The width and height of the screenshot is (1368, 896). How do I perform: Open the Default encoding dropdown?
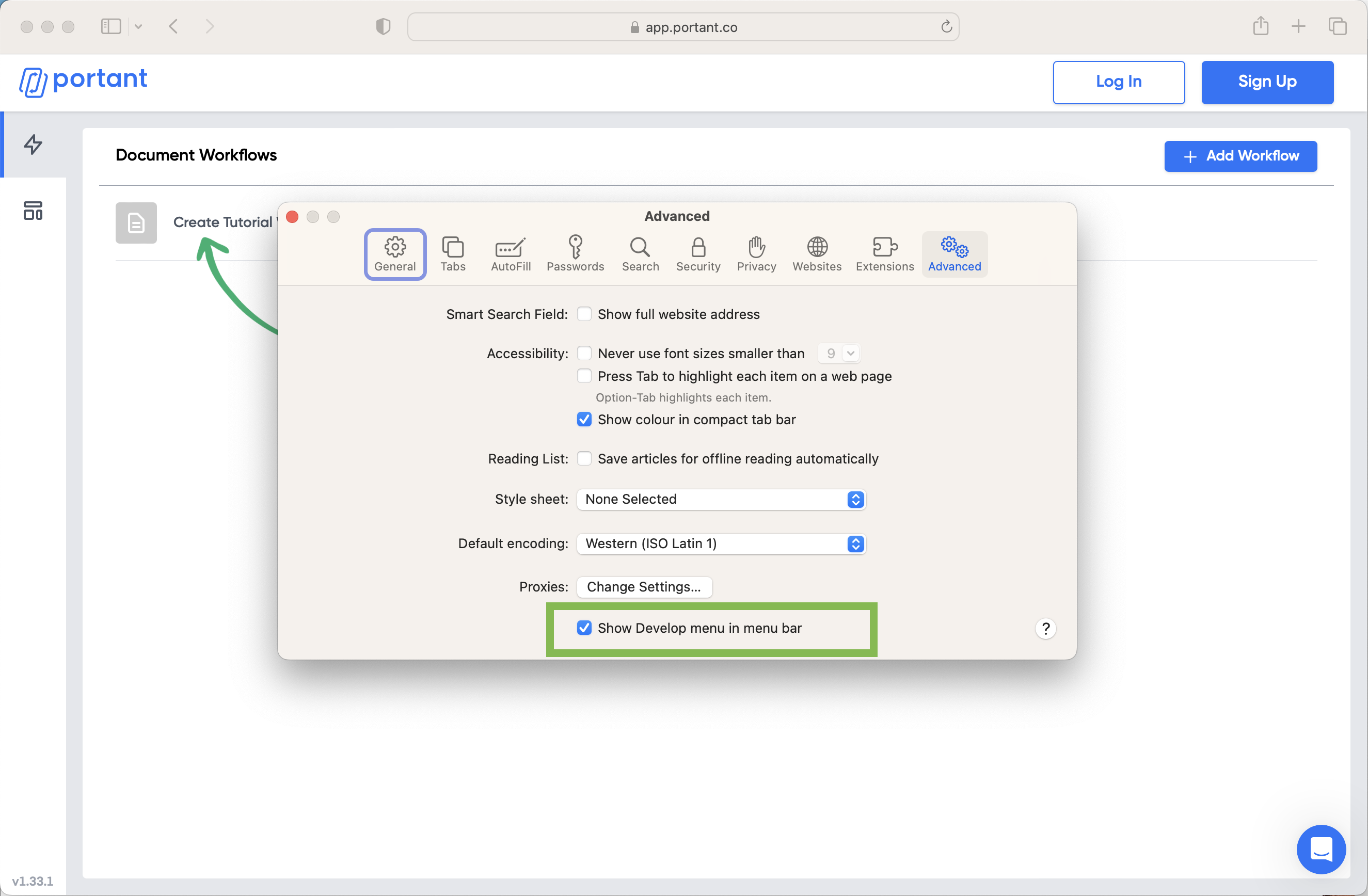click(x=721, y=543)
